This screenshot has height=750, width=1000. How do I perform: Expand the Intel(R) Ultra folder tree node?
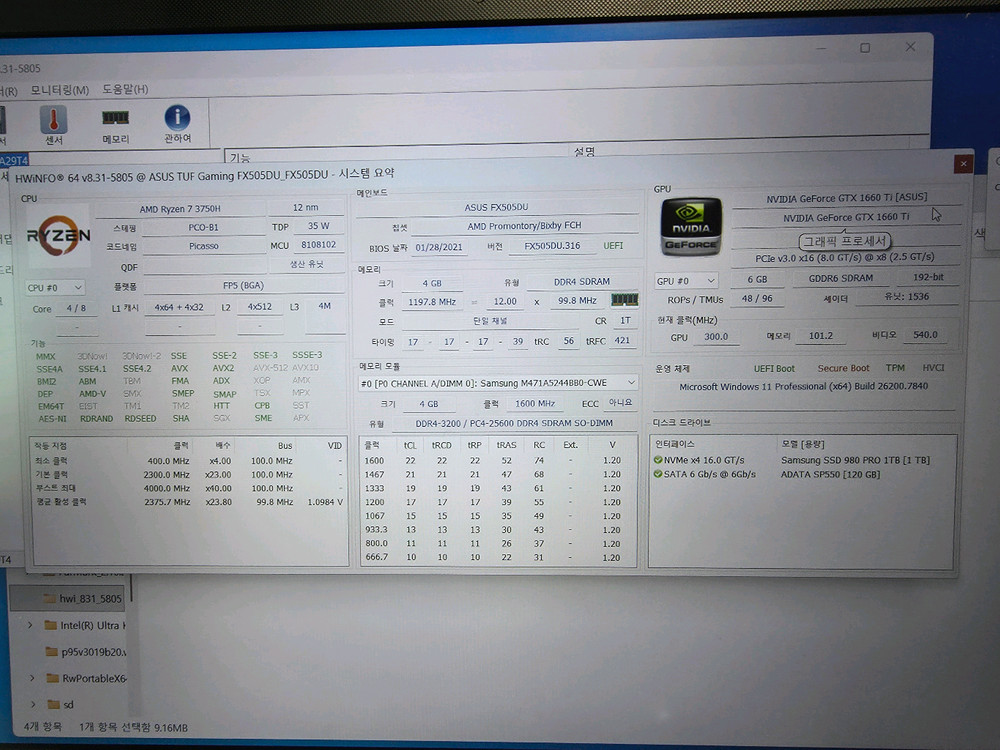point(30,625)
